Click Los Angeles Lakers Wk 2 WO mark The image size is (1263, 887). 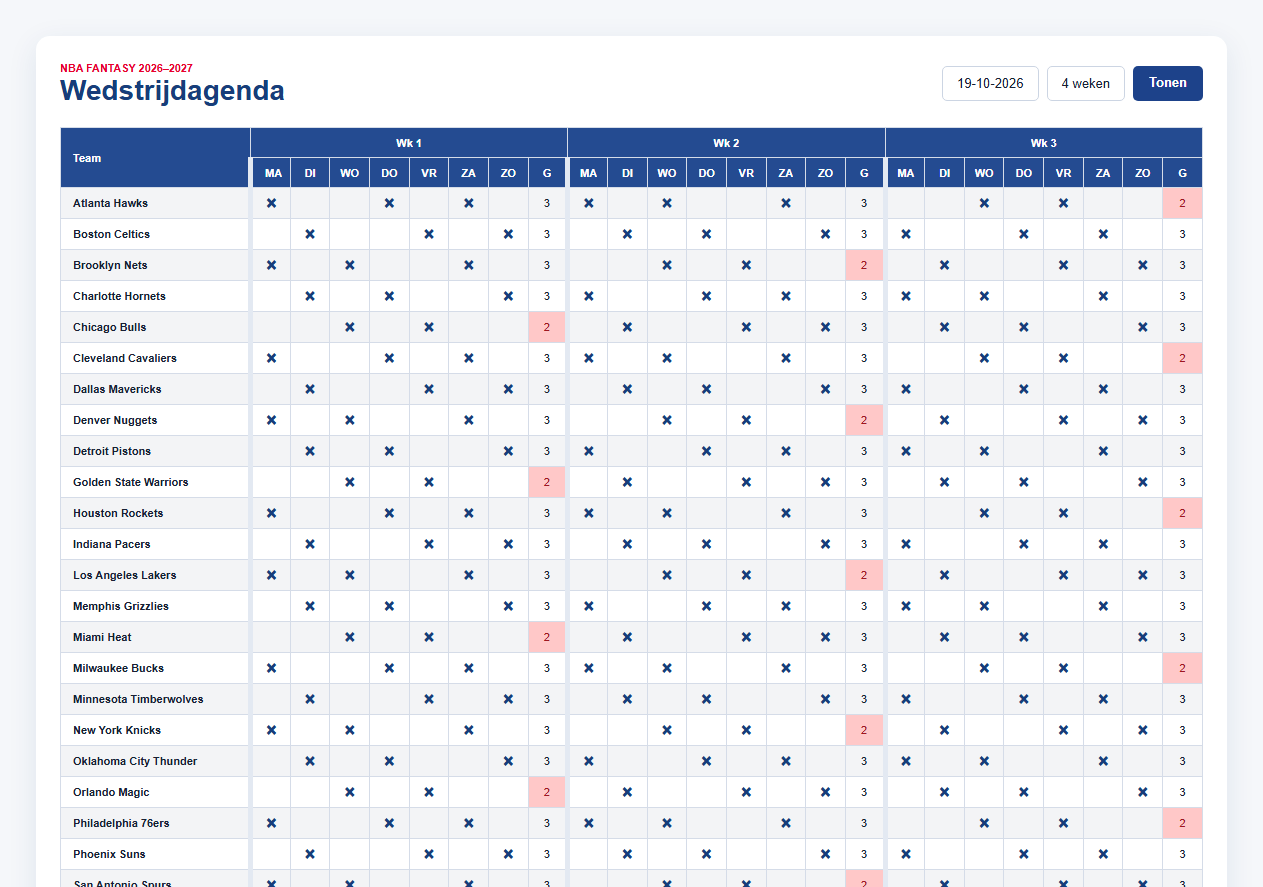point(667,575)
